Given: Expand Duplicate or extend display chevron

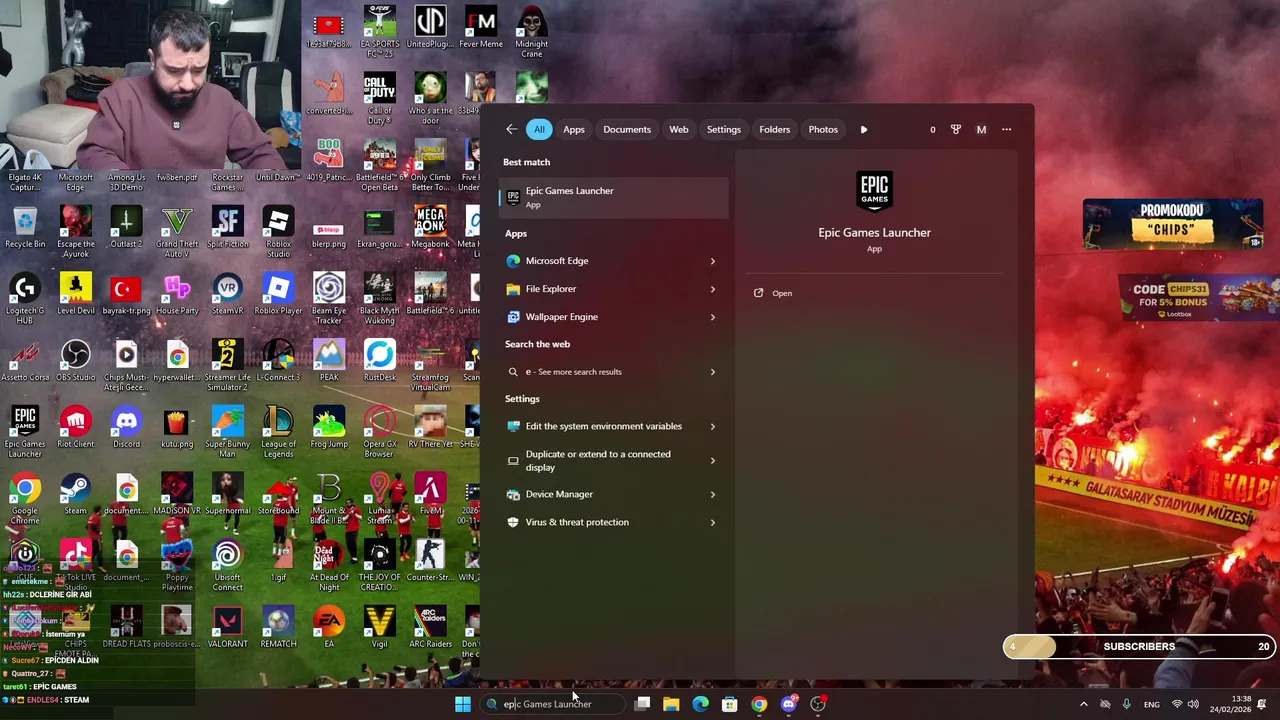Looking at the screenshot, I should click(713, 461).
